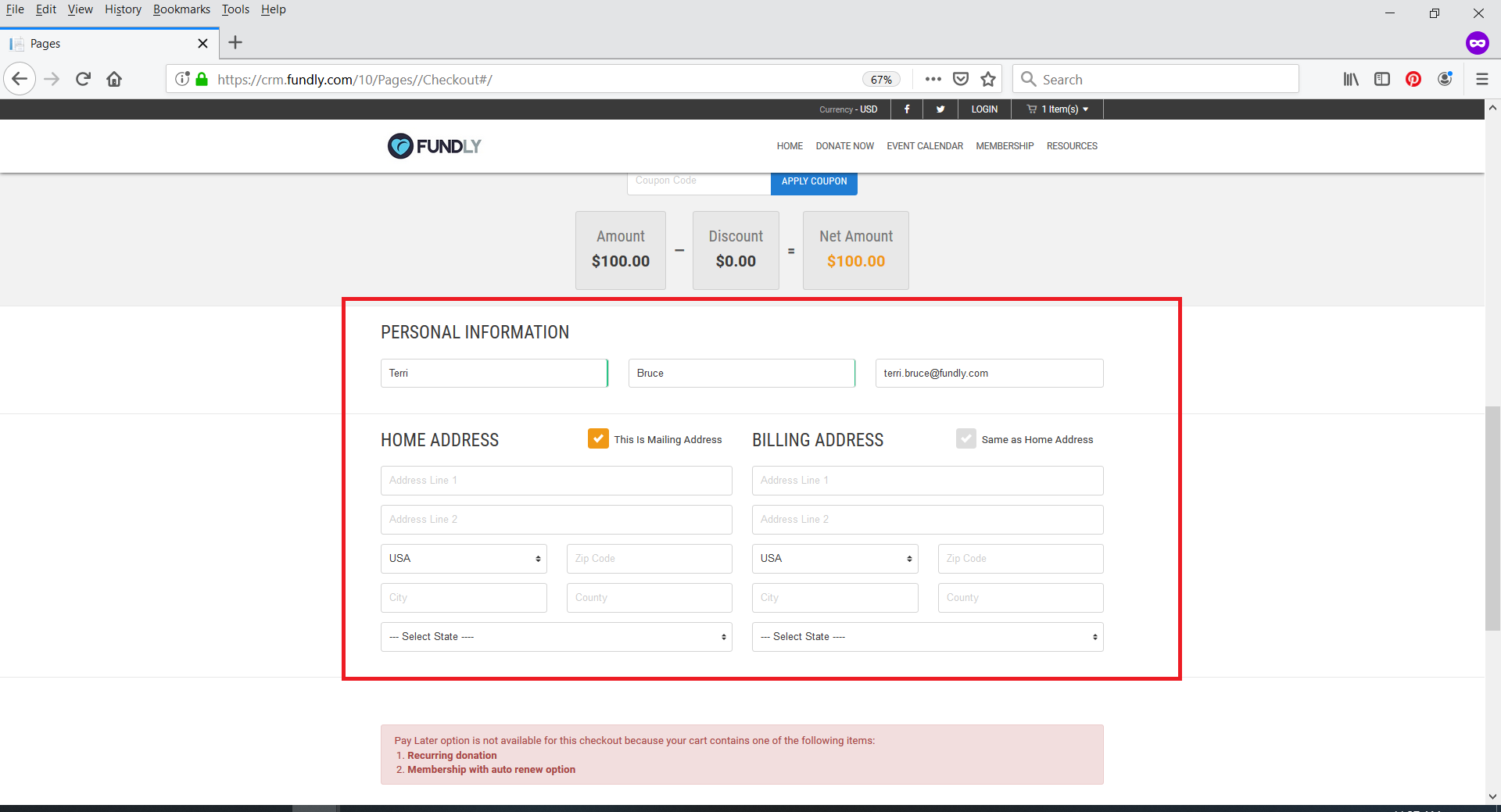Open the shopping cart showing 1 item

(1057, 109)
